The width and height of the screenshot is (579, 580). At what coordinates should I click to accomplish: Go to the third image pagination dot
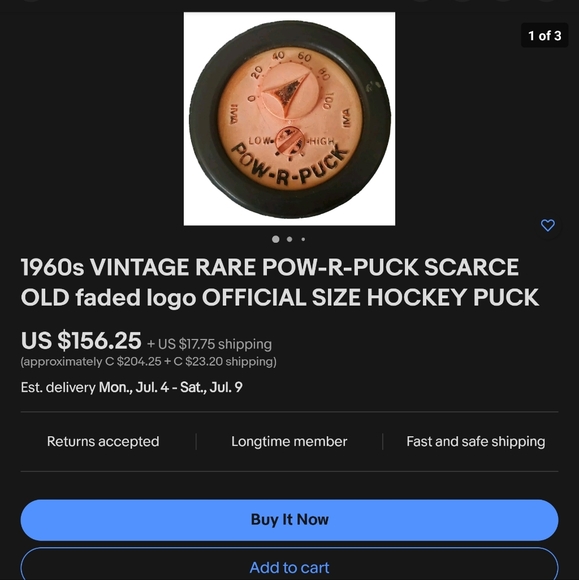[303, 239]
